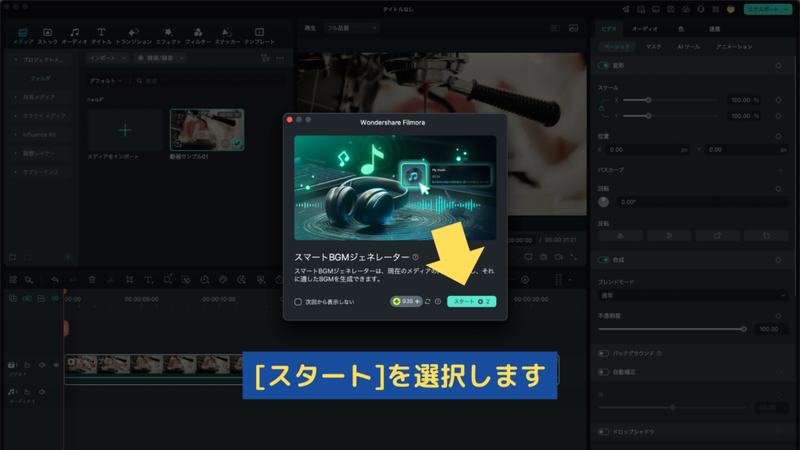
Task: Toggle the 合成 switch
Action: coord(604,260)
